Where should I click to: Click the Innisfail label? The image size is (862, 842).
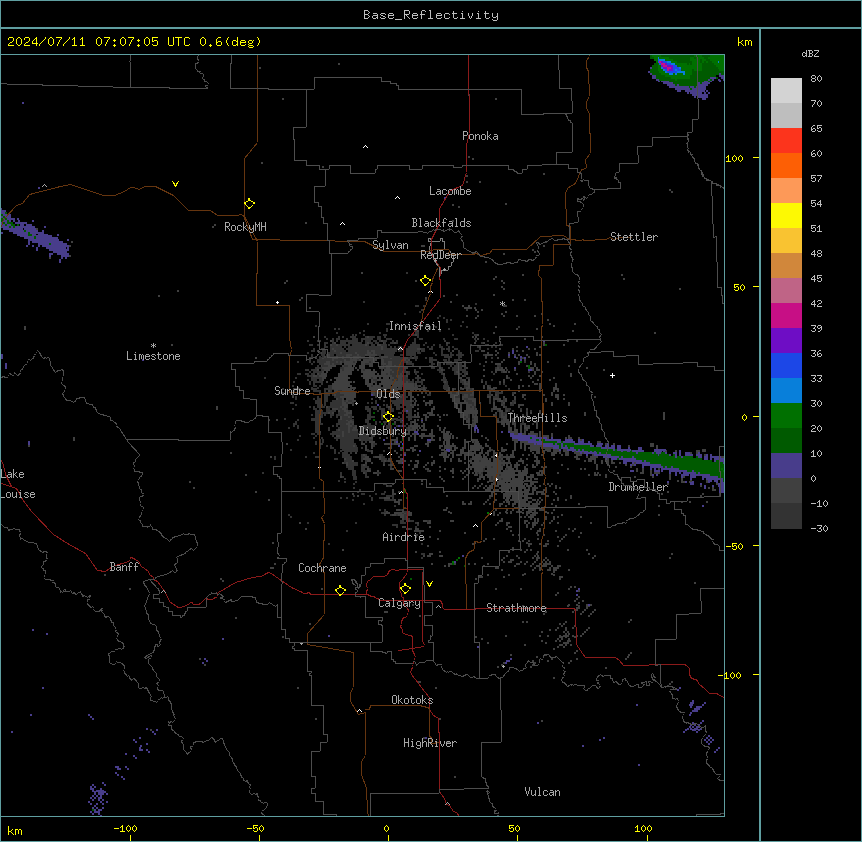click(x=415, y=326)
